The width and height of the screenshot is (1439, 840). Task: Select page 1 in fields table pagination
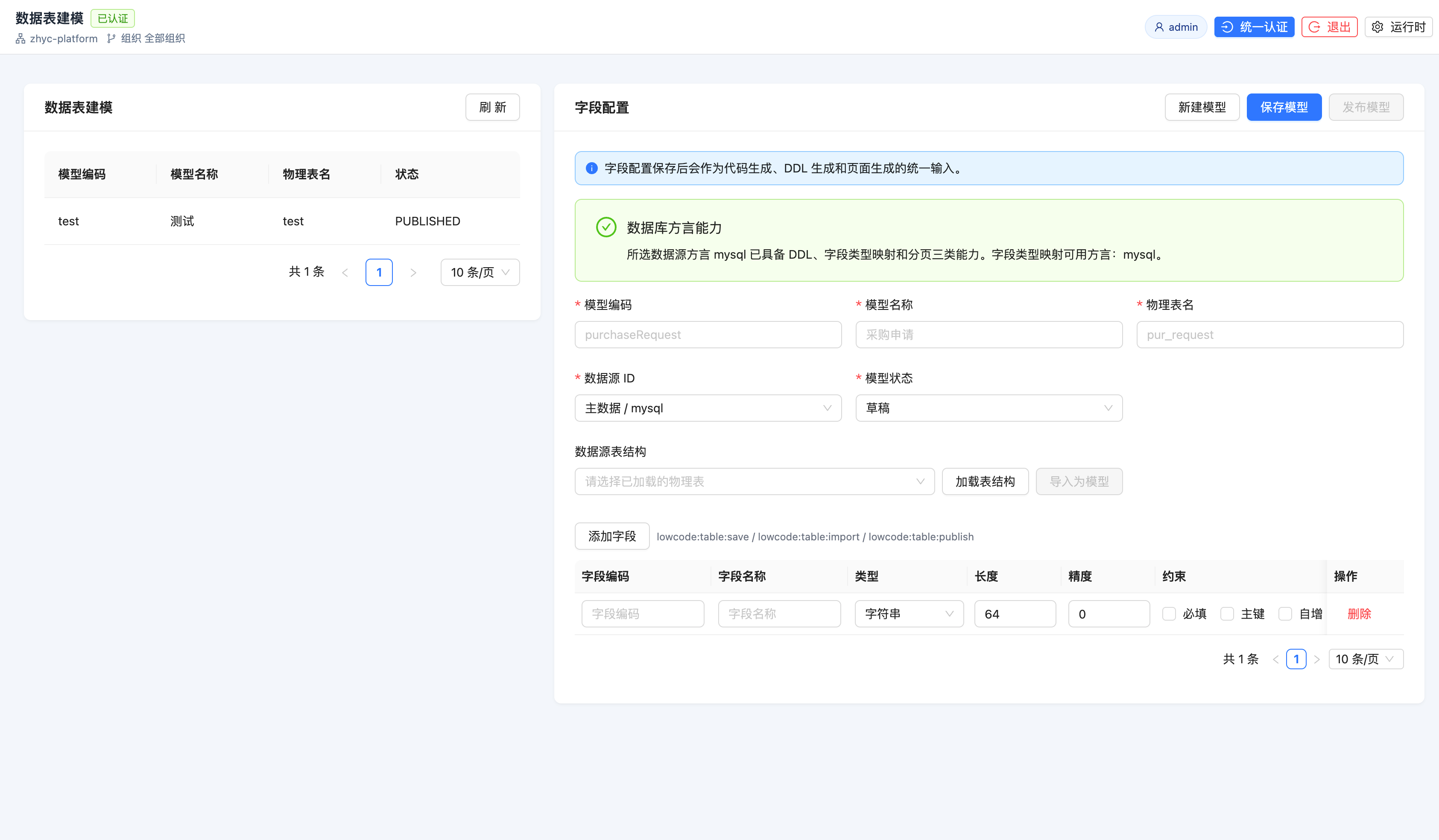pos(1296,659)
